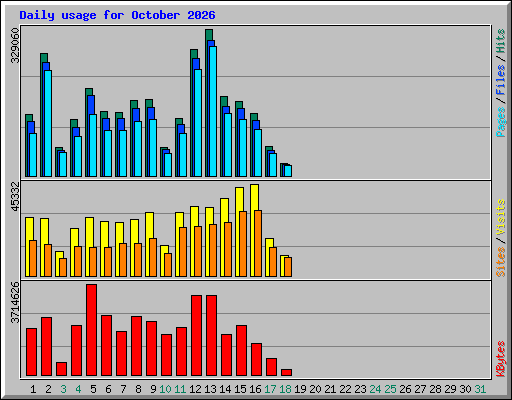
Task: Click green day 17 on the axis
Action: pos(270,389)
